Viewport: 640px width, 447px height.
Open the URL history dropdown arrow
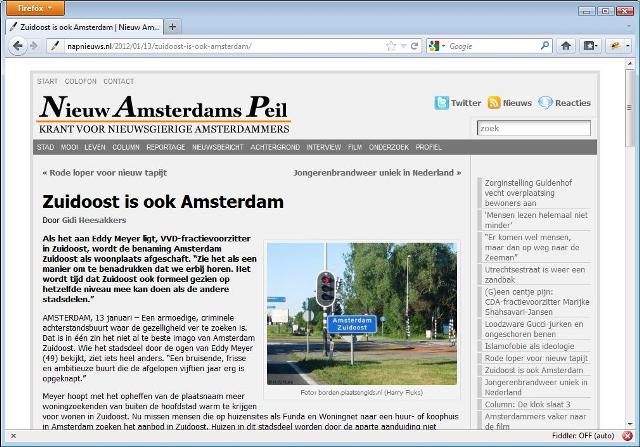pos(403,46)
